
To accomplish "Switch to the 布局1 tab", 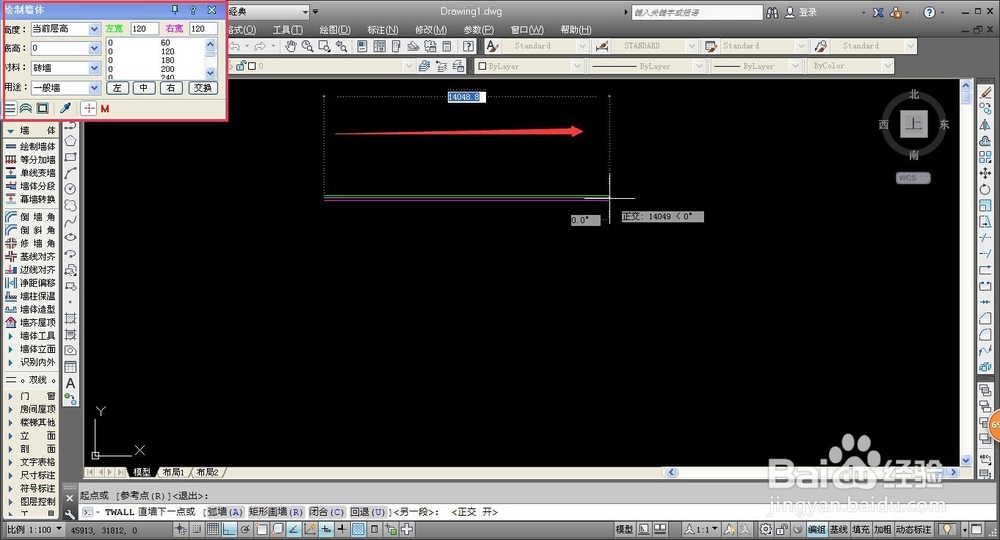I will [x=173, y=472].
